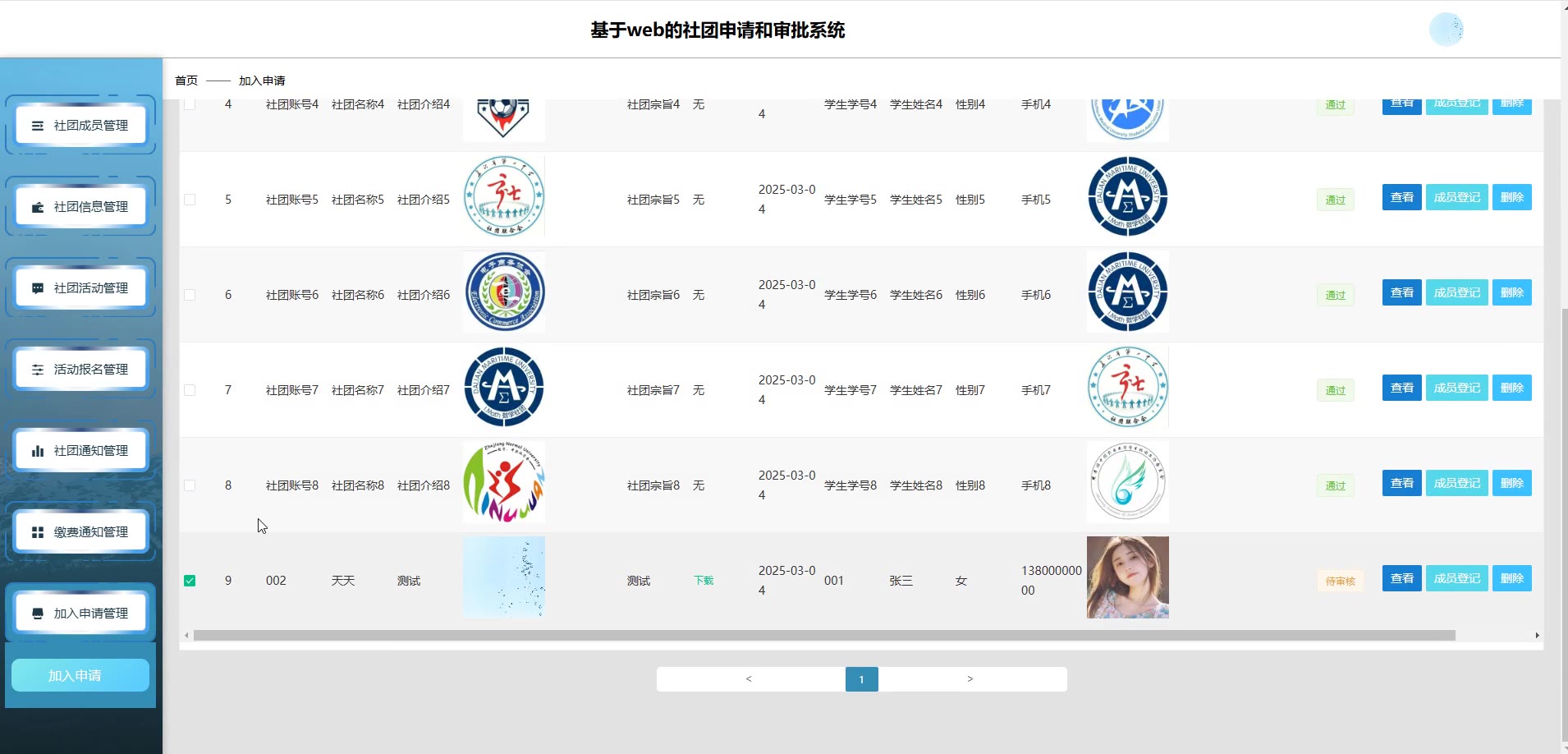Open 缴费通知管理 menu
The height and width of the screenshot is (754, 1568).
[x=80, y=532]
